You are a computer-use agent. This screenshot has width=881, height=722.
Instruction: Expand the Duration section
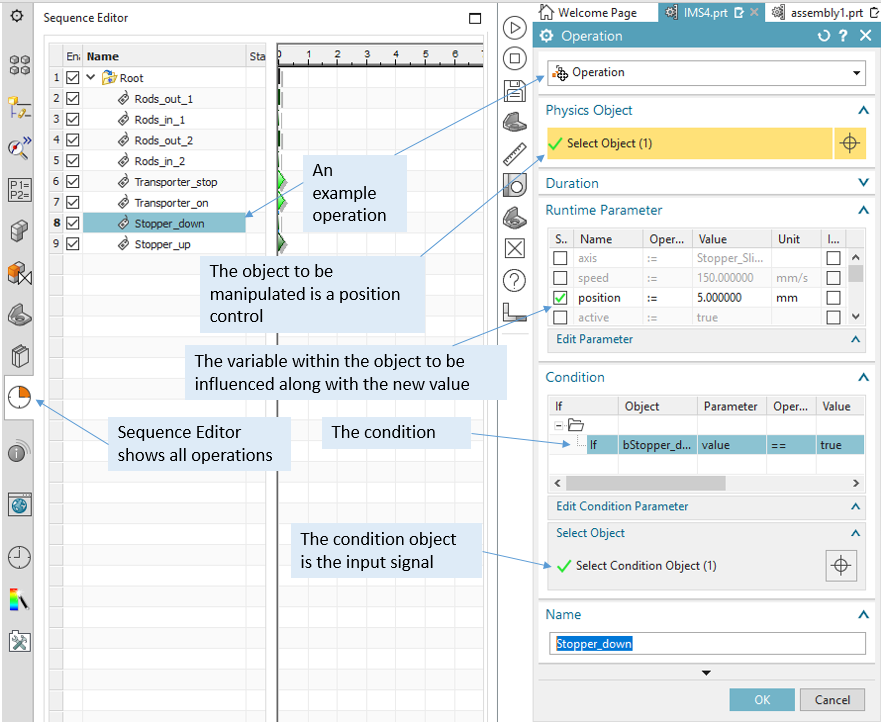tap(863, 183)
